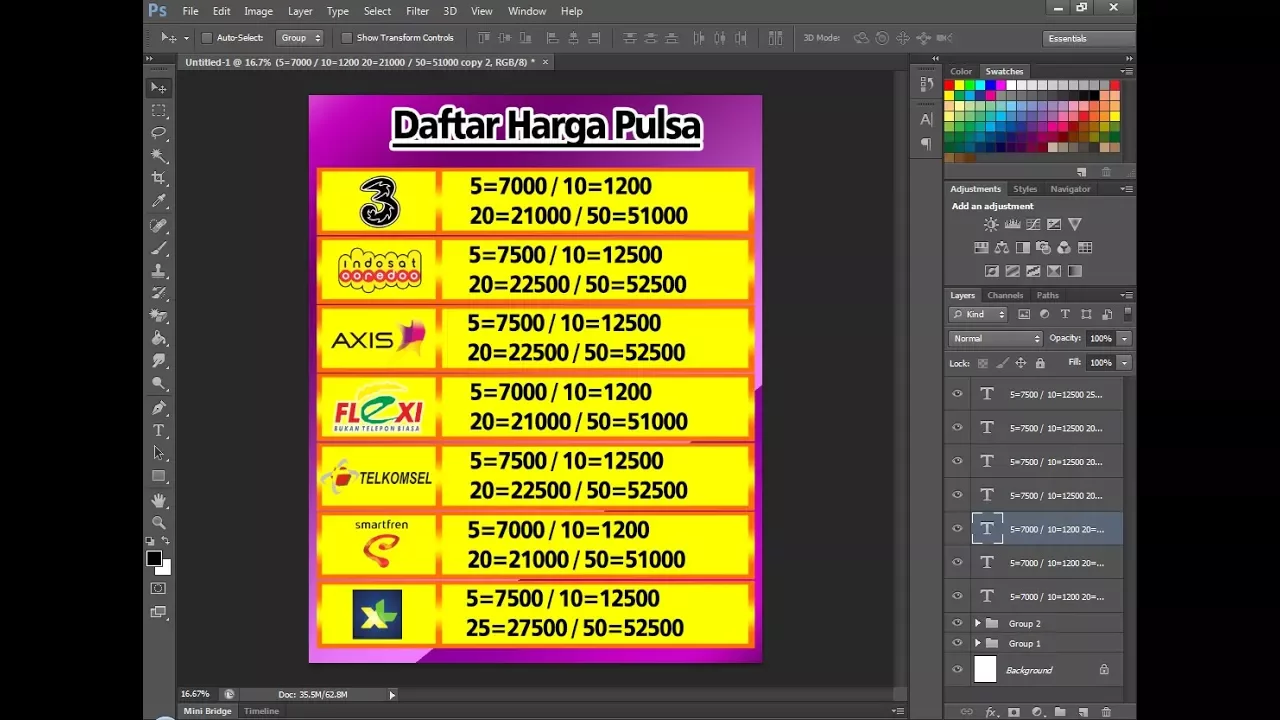The width and height of the screenshot is (1280, 720).
Task: Open the Kind layer filter dropdown
Action: pos(979,314)
